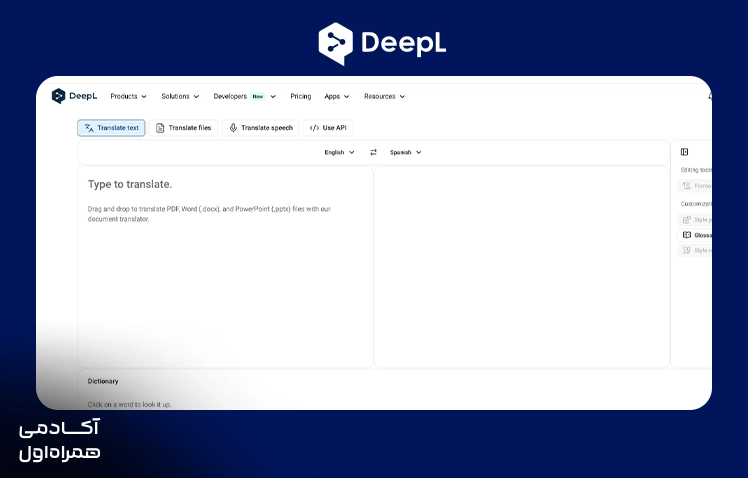The width and height of the screenshot is (748, 478).
Task: Click the Translate files document icon
Action: (x=160, y=128)
